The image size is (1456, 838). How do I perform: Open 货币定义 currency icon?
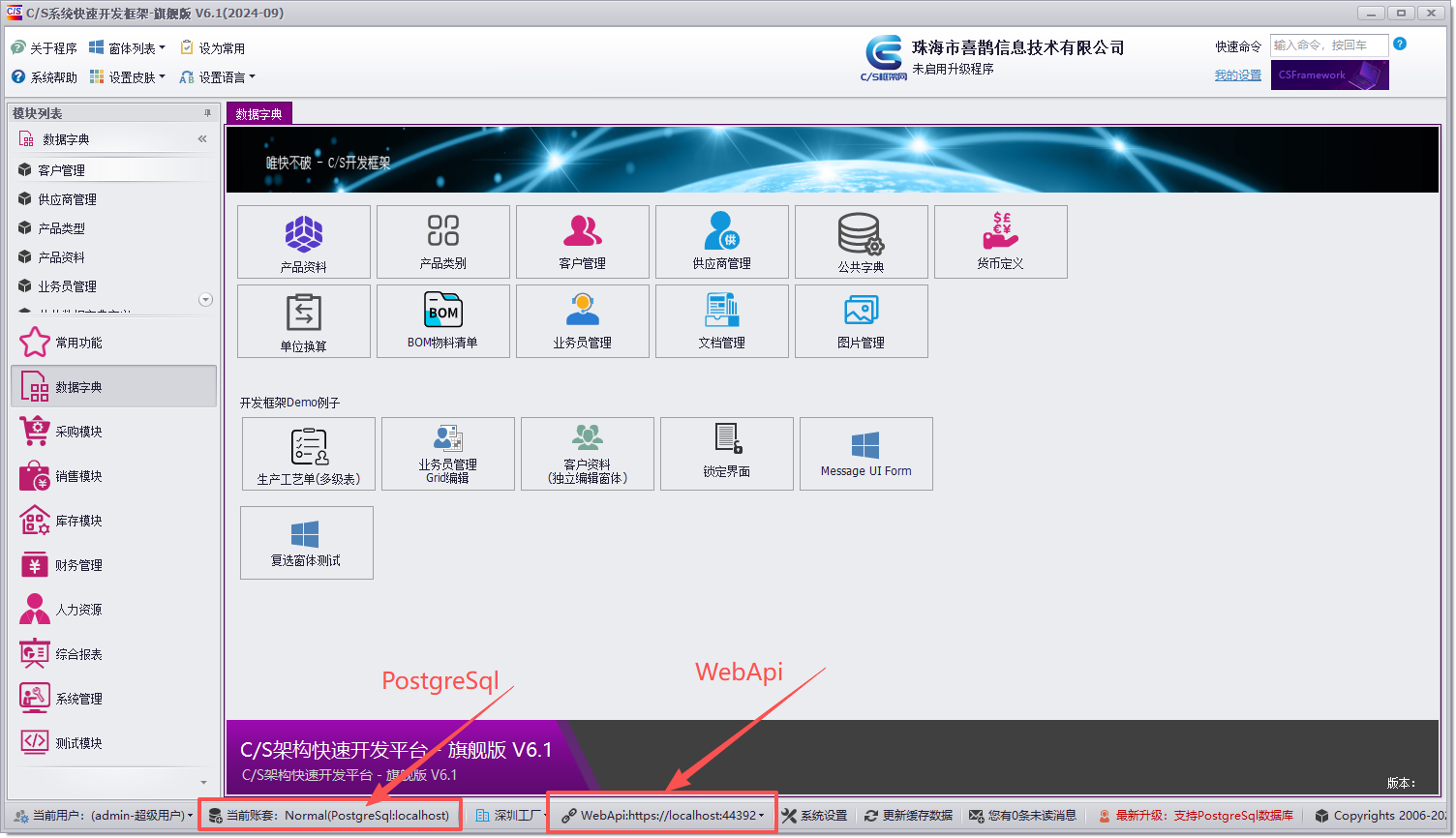click(1000, 241)
